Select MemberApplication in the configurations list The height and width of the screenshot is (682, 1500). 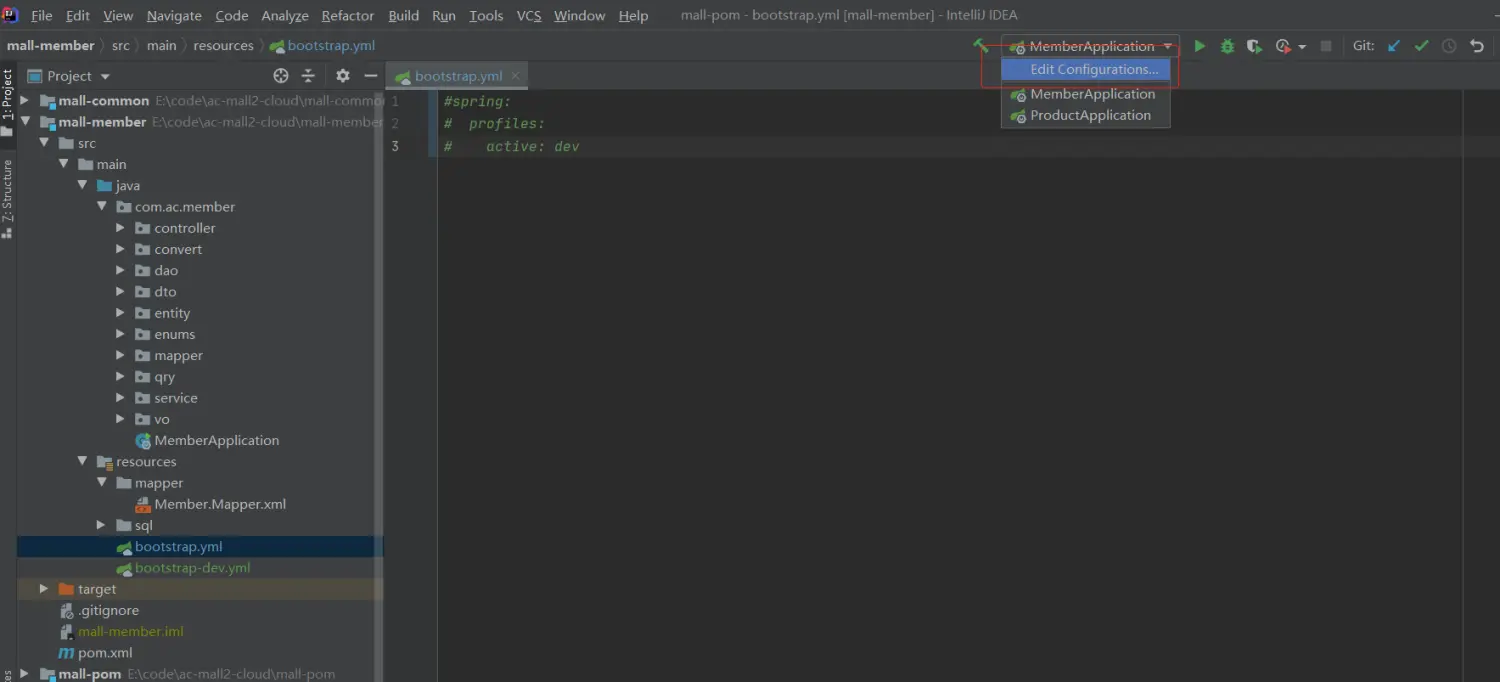1086,94
